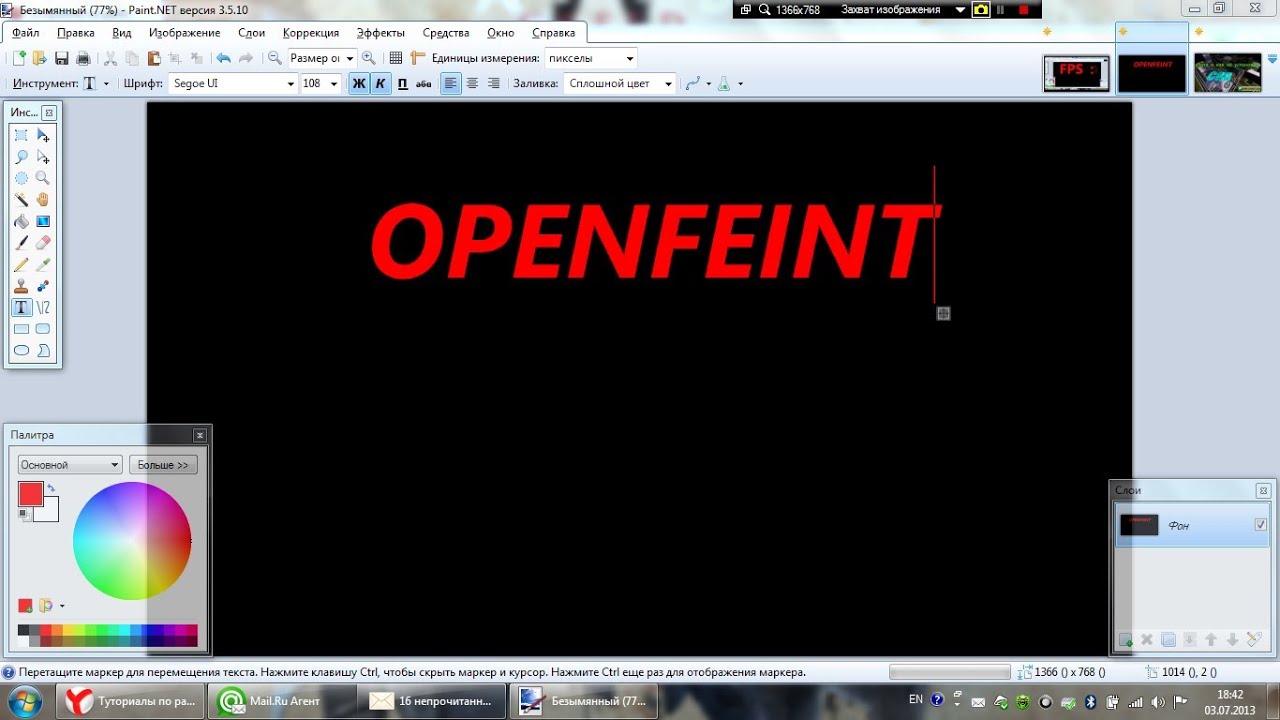This screenshot has width=1280, height=720.
Task: Select the Rounded Rectangle tool
Action: [x=43, y=329]
